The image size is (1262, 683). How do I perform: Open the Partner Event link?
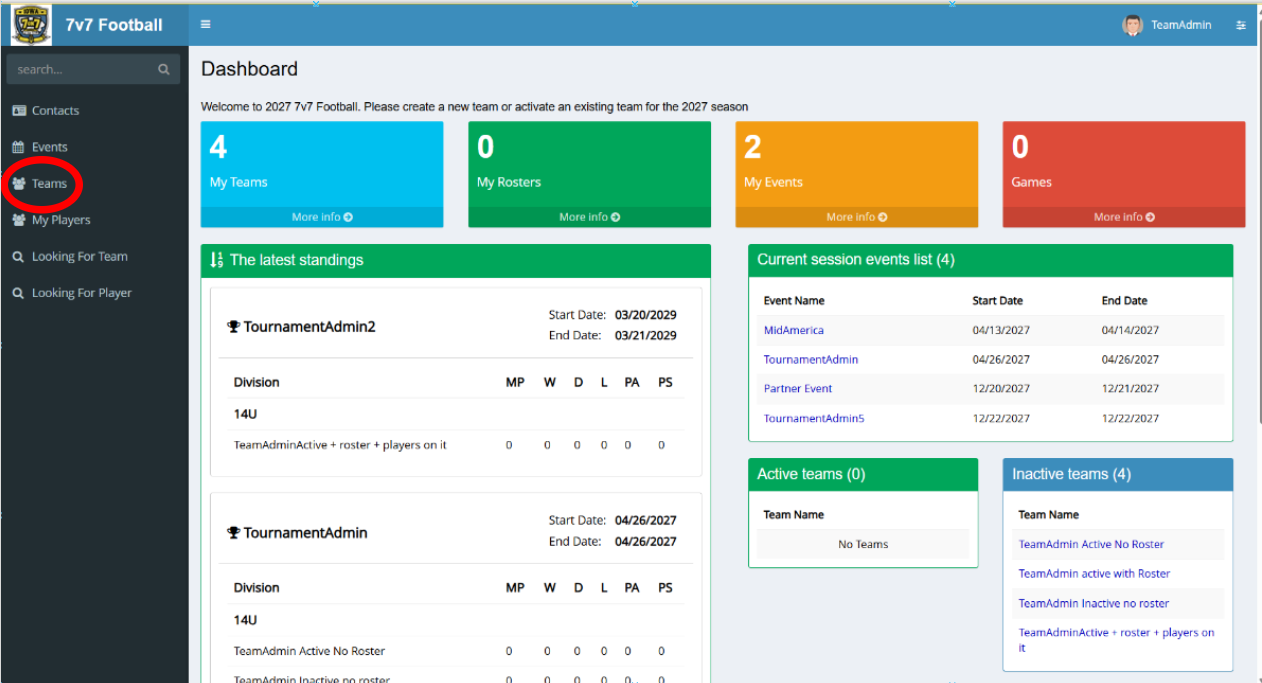tap(798, 388)
